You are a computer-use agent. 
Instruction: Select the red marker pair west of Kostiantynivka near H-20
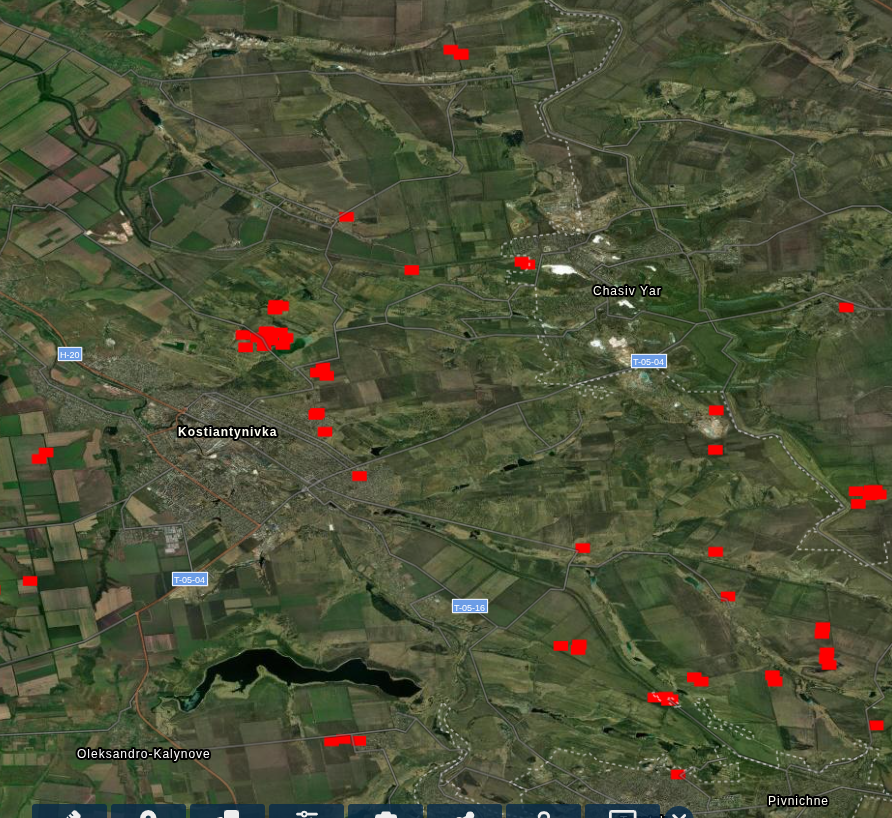click(x=43, y=456)
